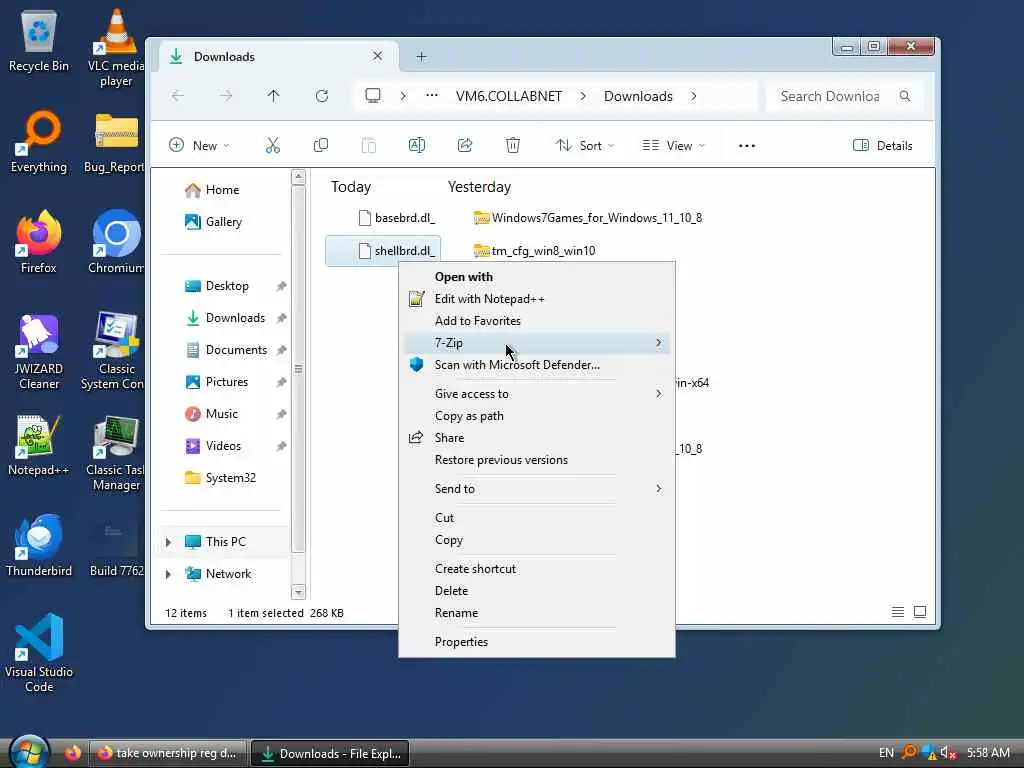Select tm_cfg_win8_win10 folder
The width and height of the screenshot is (1024, 768).
[x=534, y=251]
